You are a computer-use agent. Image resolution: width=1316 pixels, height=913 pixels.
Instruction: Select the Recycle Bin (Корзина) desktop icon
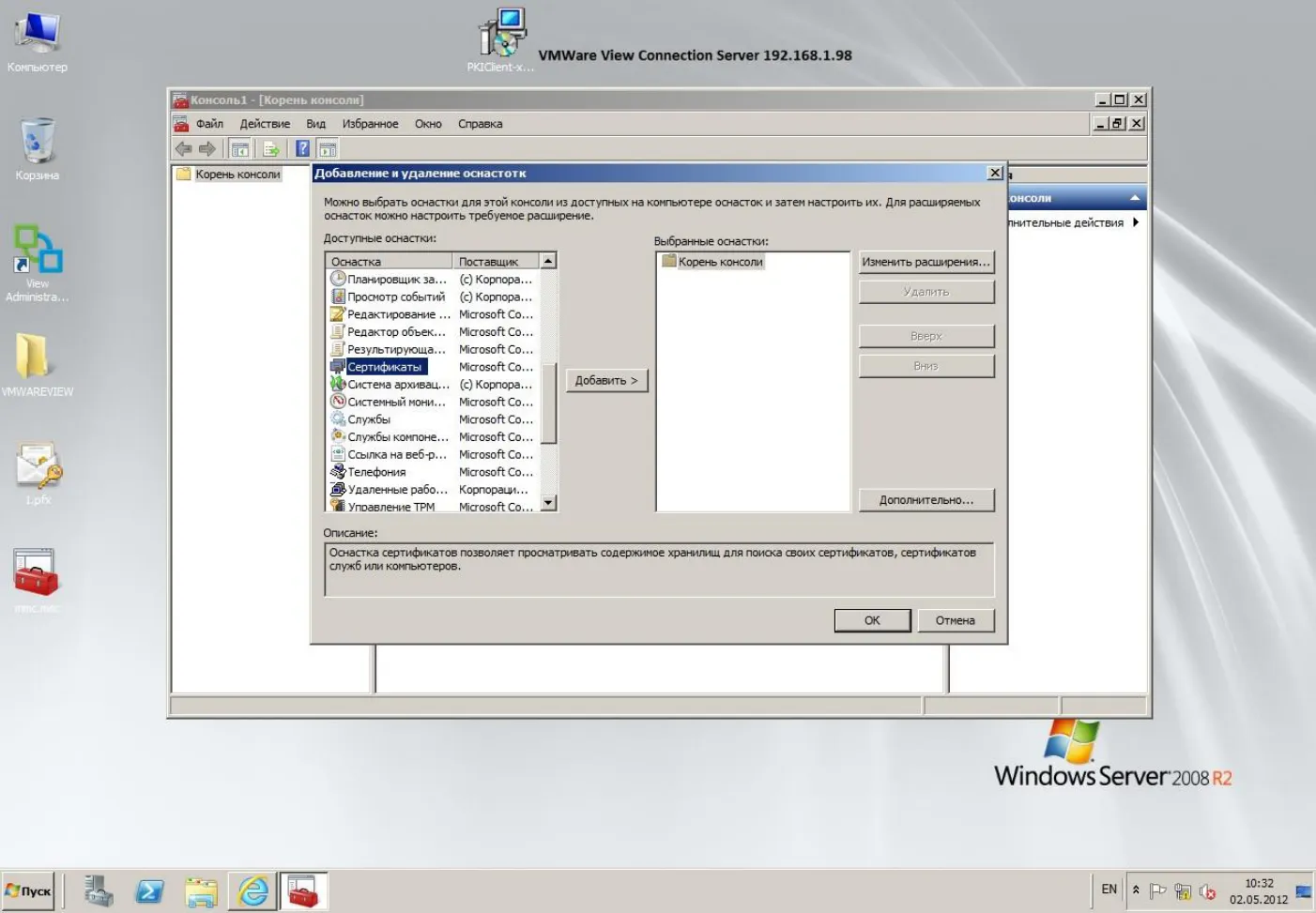click(x=38, y=149)
